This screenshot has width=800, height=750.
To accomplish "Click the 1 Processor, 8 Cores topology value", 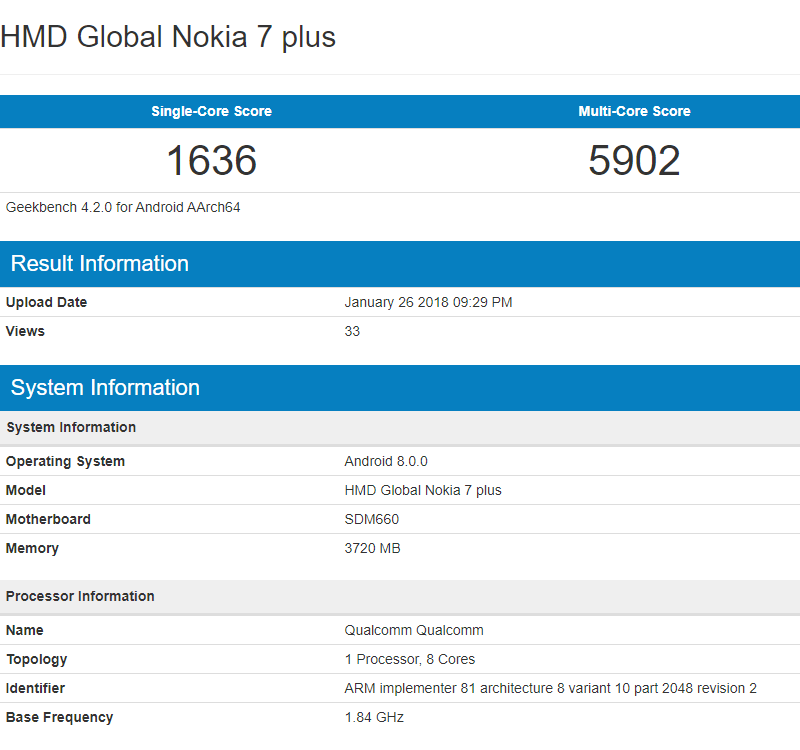I will tap(410, 659).
